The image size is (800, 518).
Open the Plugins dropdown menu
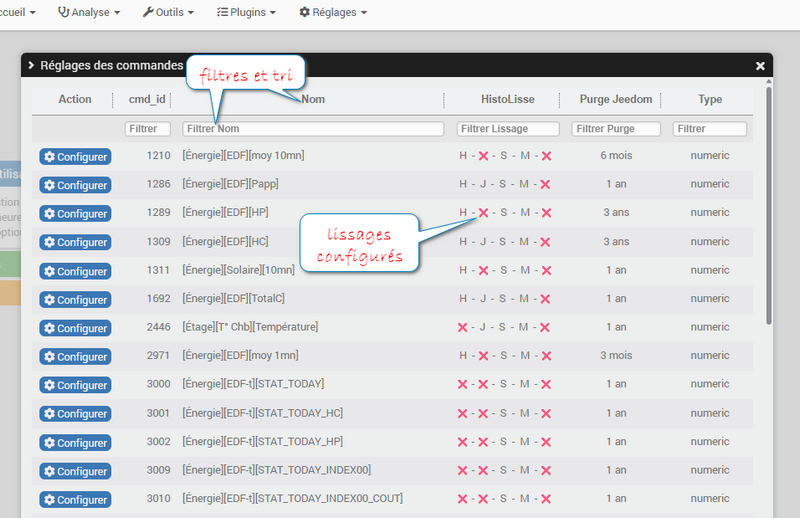[x=246, y=12]
